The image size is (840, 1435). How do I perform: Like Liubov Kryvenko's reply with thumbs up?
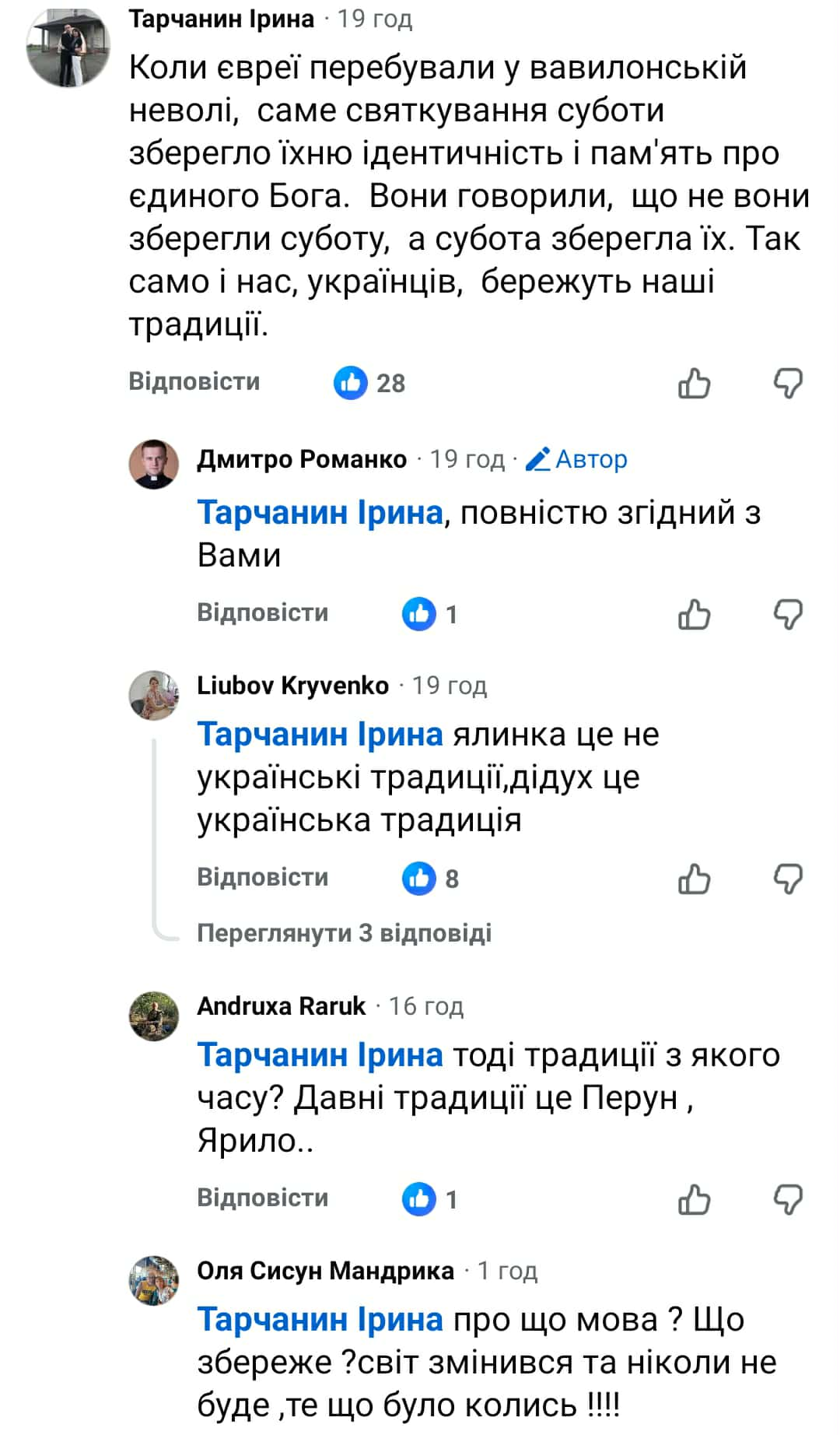coord(694,879)
